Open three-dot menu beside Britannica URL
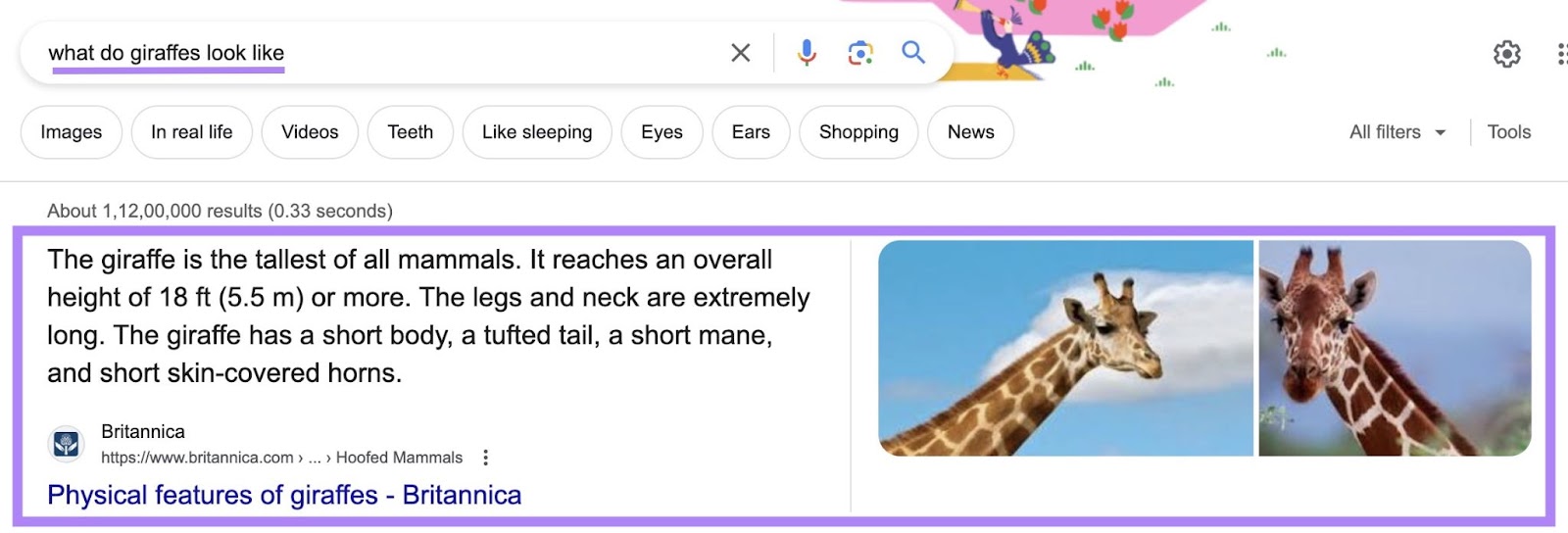 pyautogui.click(x=485, y=458)
